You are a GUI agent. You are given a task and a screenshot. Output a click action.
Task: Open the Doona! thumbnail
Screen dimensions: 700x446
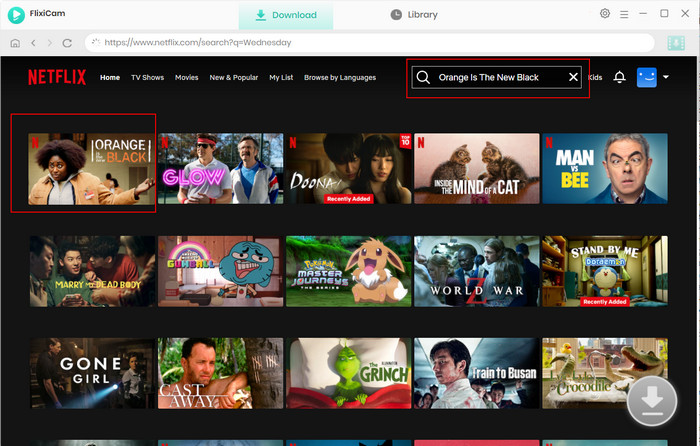coord(349,169)
